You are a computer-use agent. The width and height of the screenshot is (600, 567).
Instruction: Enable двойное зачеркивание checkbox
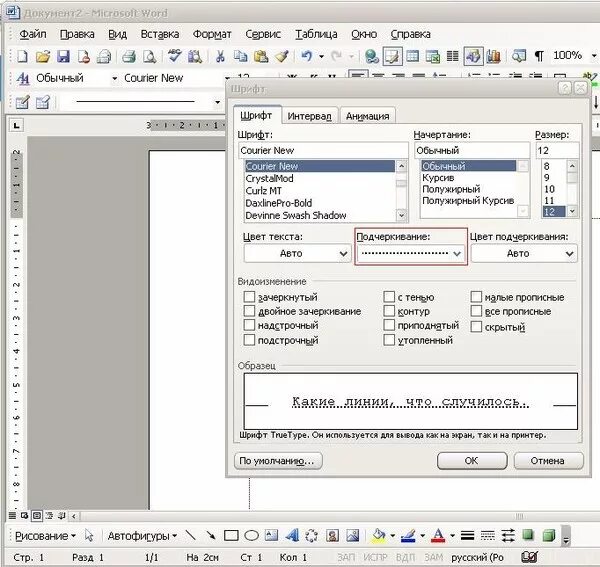(x=249, y=311)
